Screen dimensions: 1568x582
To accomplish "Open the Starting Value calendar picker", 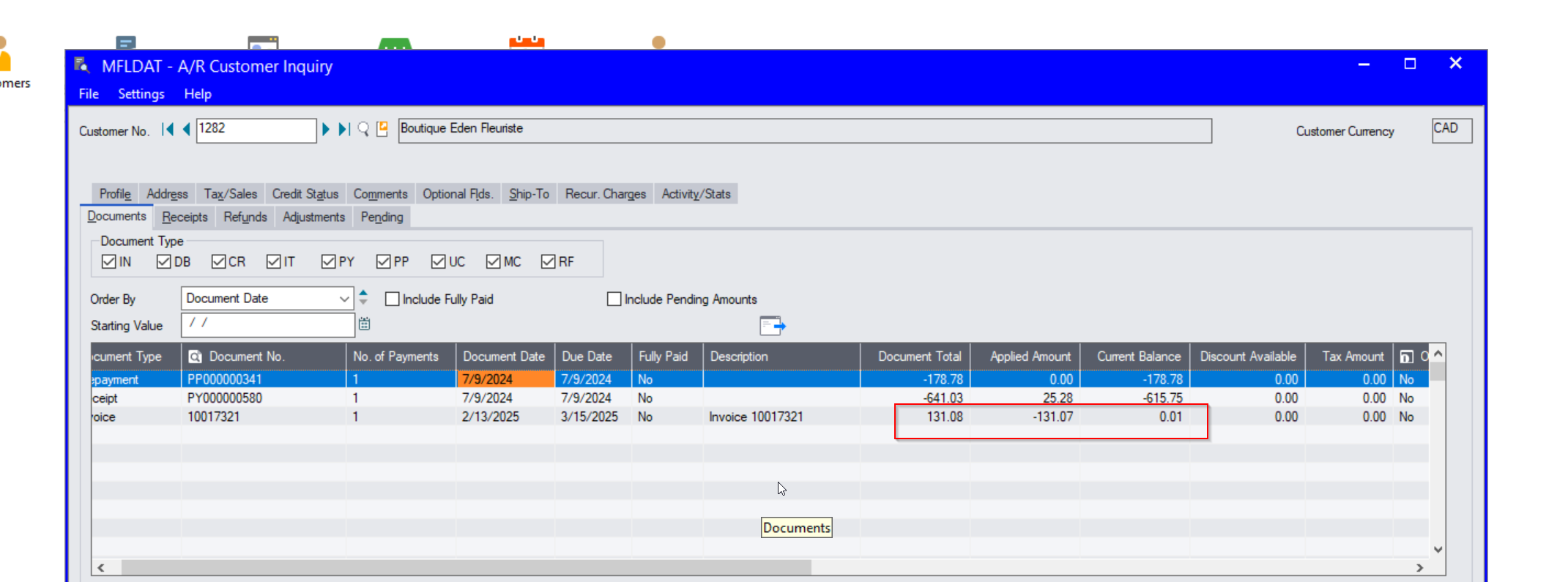I will (364, 324).
